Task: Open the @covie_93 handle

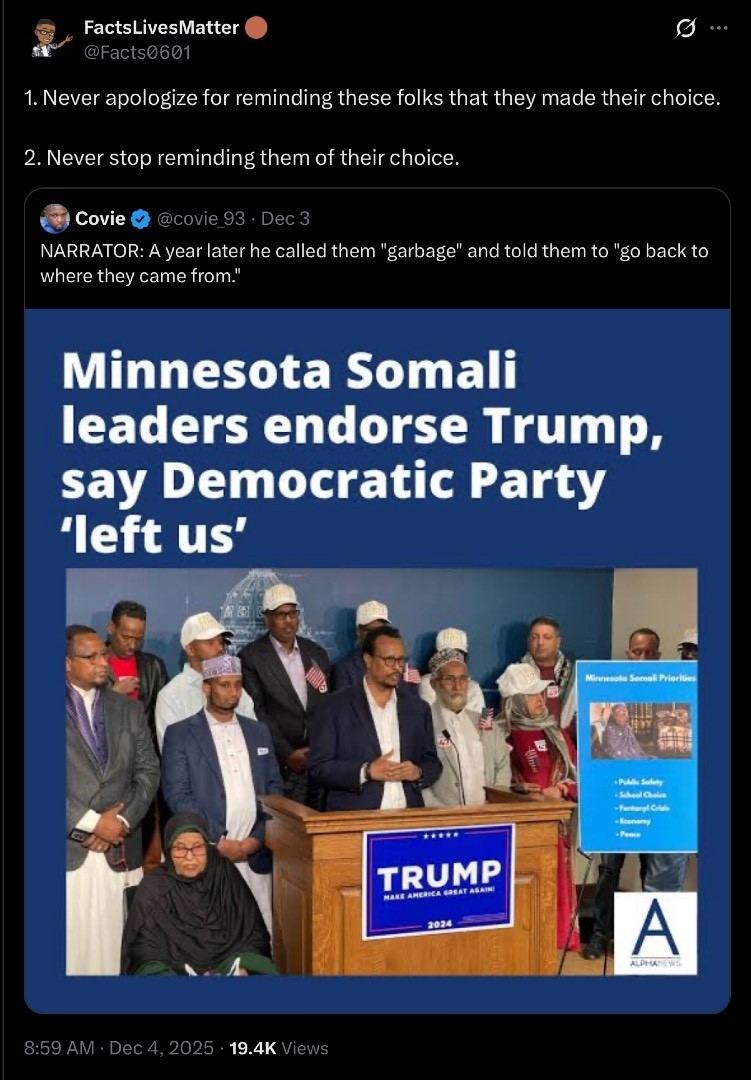Action: tap(201, 219)
